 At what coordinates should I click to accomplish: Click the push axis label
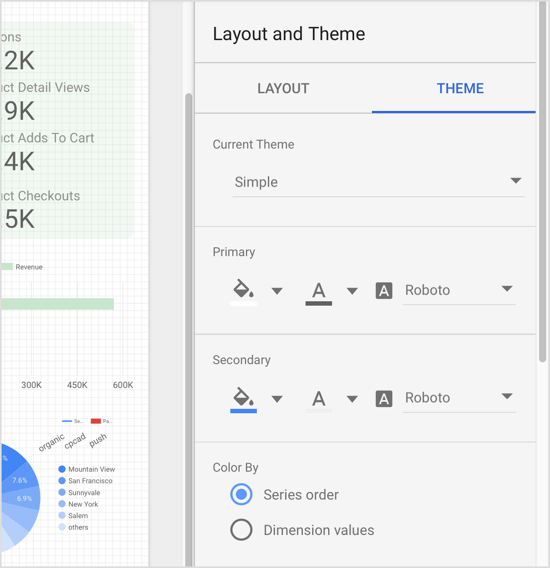click(x=98, y=440)
